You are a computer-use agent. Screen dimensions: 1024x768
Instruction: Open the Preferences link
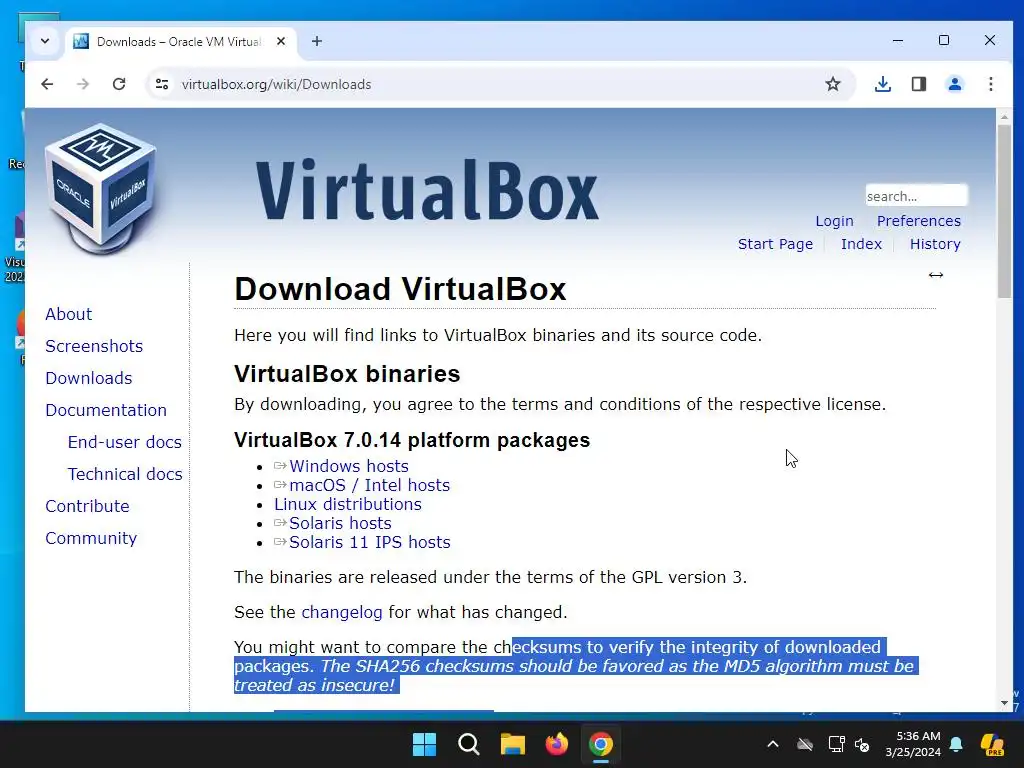pos(918,221)
